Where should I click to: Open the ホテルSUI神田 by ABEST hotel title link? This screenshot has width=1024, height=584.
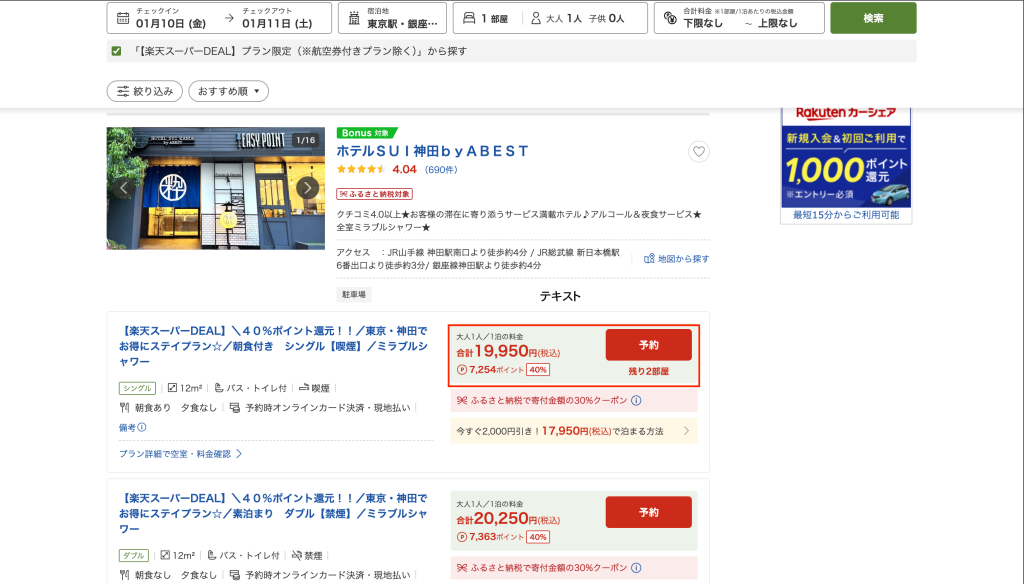tap(432, 151)
